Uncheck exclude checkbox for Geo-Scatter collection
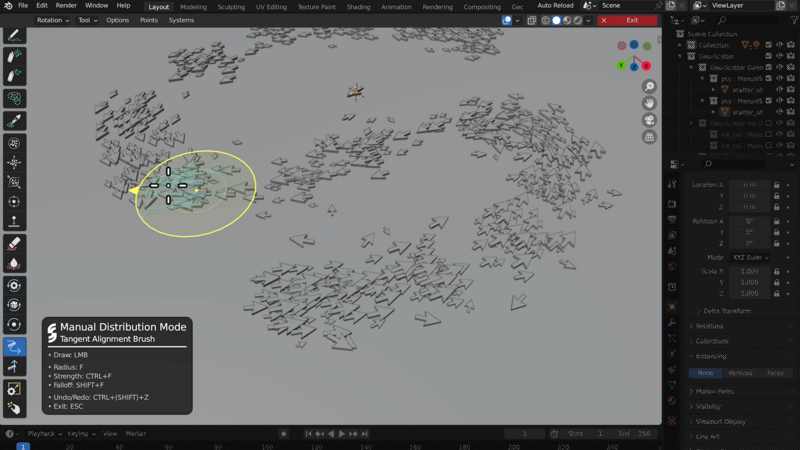This screenshot has width=800, height=450. [769, 56]
